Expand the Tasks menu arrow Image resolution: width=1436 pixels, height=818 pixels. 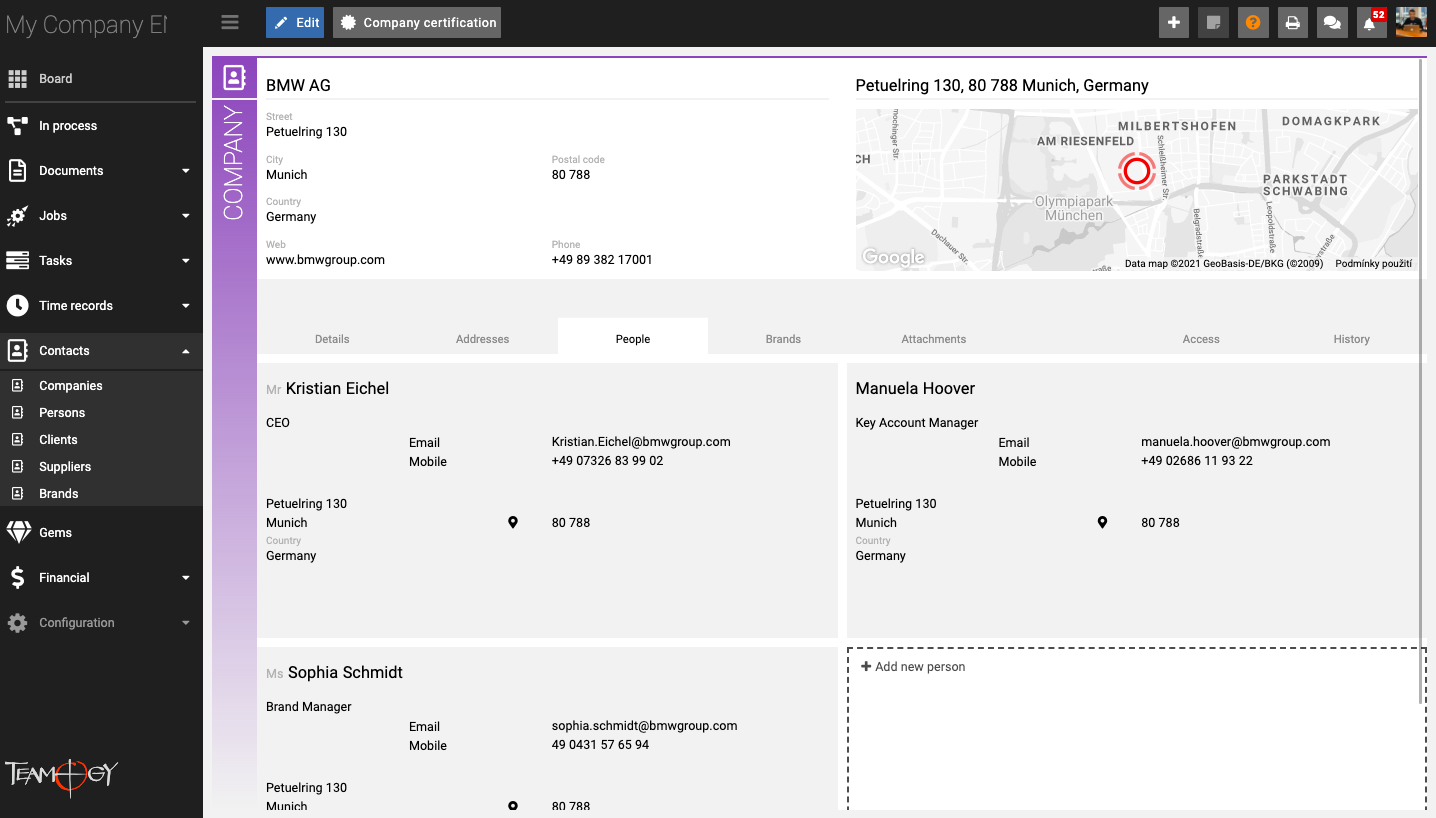[x=186, y=261]
